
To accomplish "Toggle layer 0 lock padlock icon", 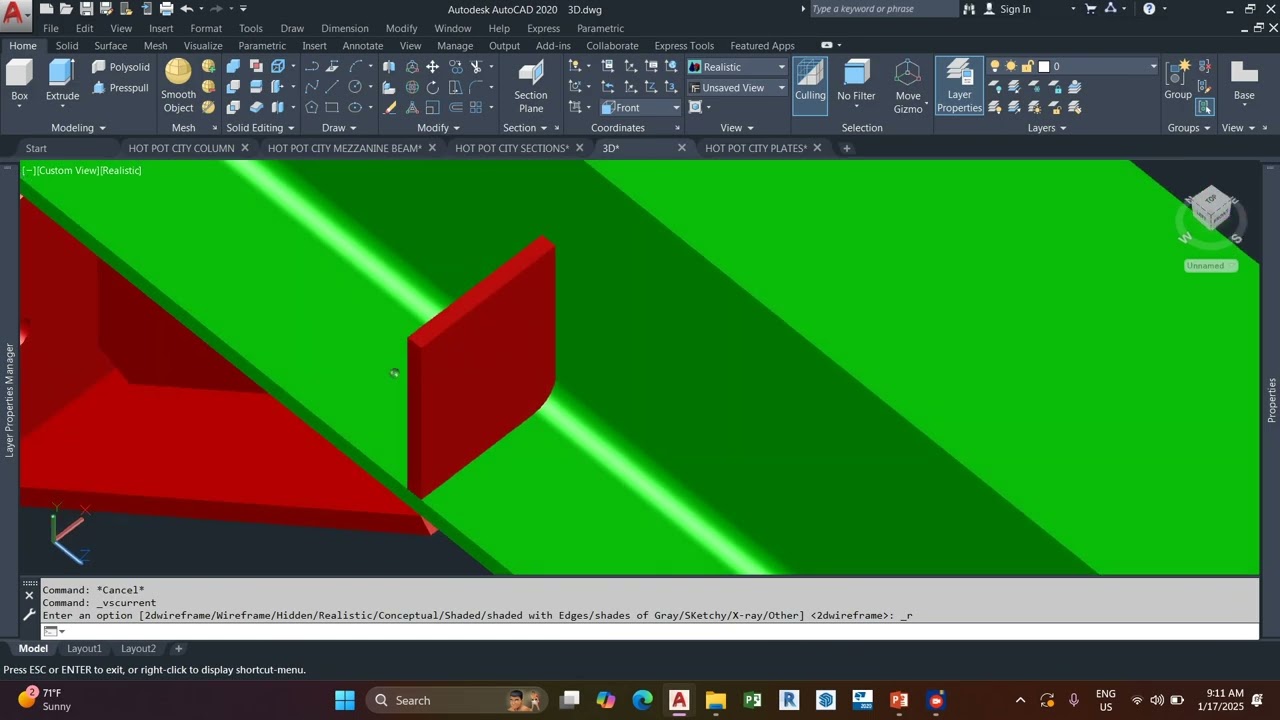I will point(1027,67).
